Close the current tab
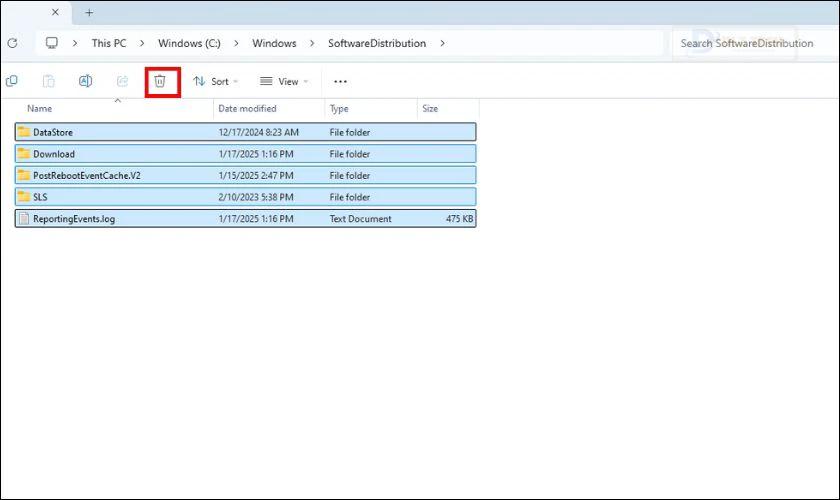The height and width of the screenshot is (500, 840). click(x=55, y=12)
